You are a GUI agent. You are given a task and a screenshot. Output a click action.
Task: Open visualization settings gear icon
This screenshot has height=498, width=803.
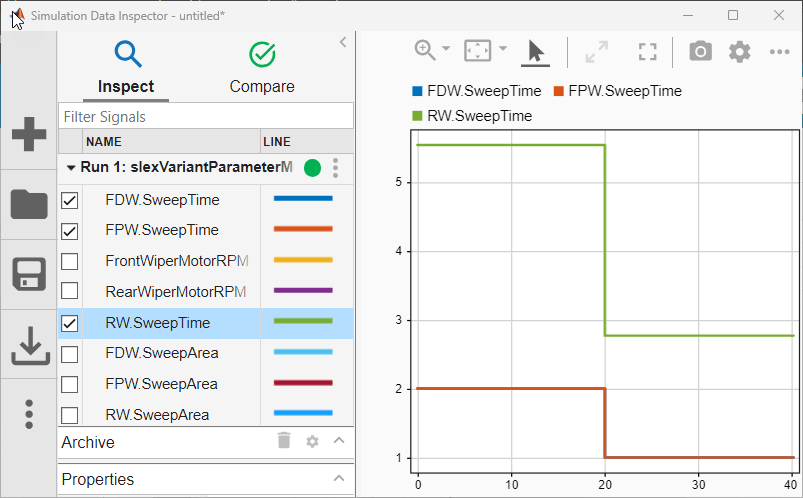(739, 51)
